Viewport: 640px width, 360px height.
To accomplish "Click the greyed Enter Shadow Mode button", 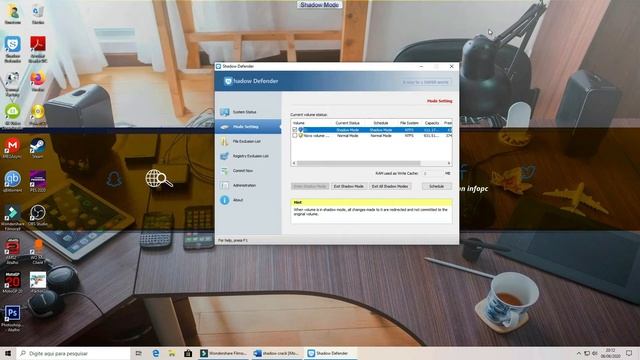I will tap(310, 186).
